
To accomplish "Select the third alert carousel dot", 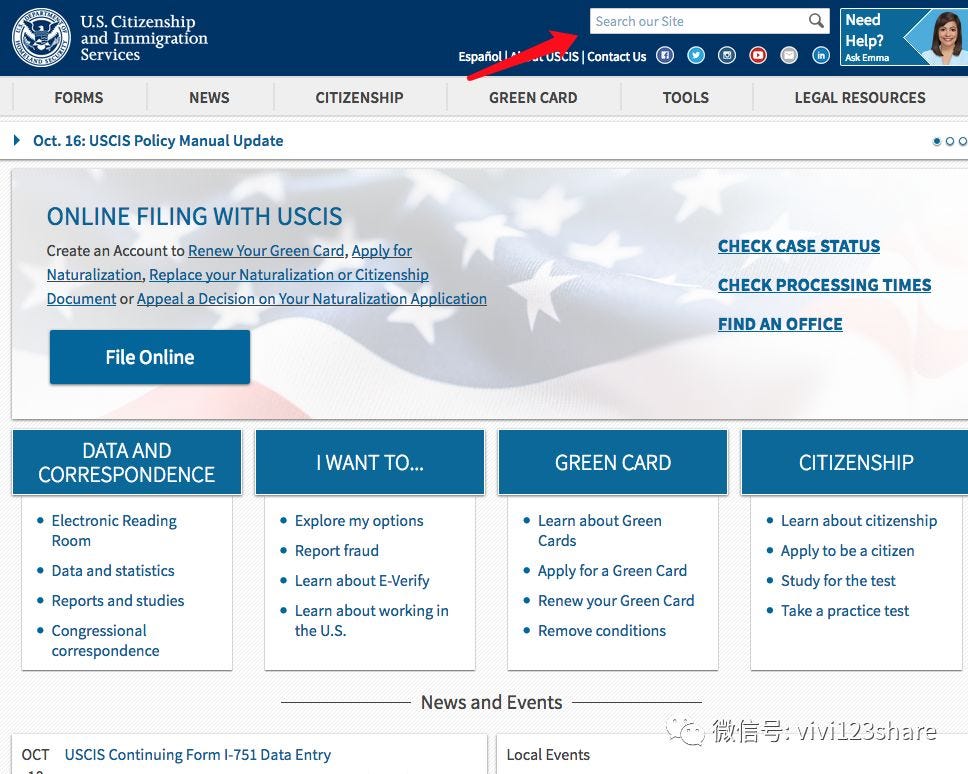I will pos(963,141).
